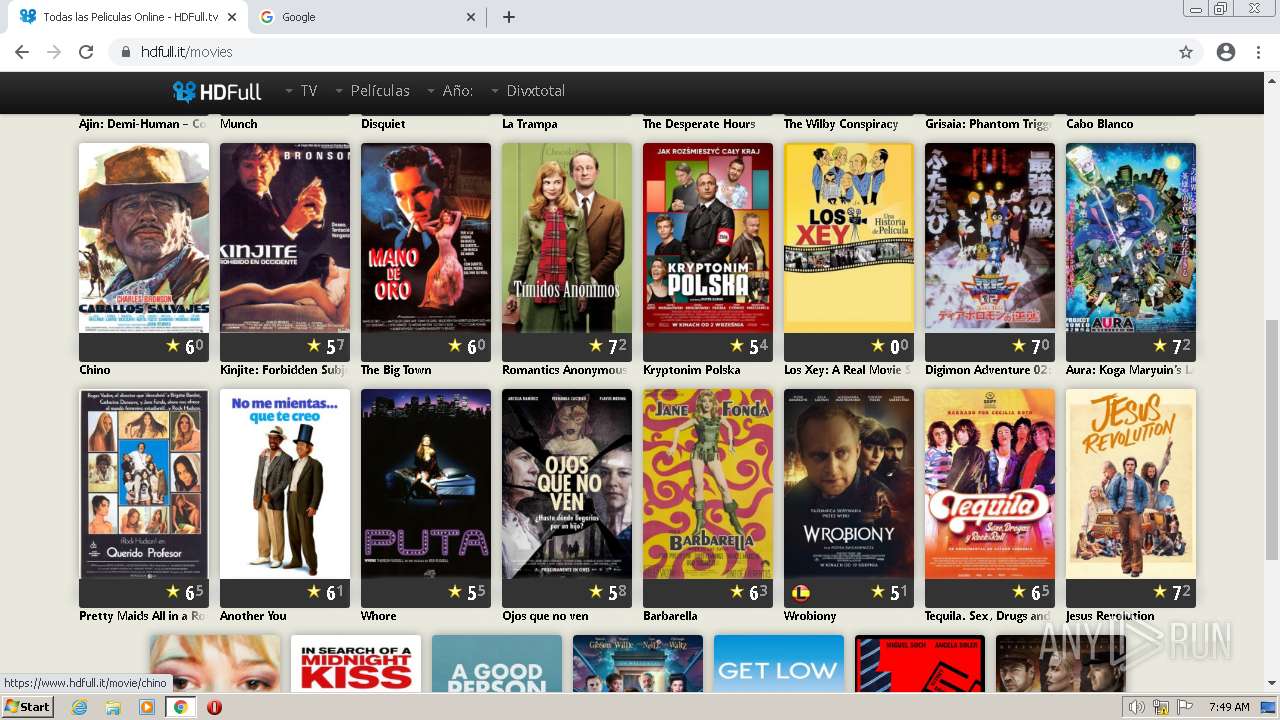Open Ojos que no ven poster
The height and width of the screenshot is (720, 1280).
click(x=567, y=484)
